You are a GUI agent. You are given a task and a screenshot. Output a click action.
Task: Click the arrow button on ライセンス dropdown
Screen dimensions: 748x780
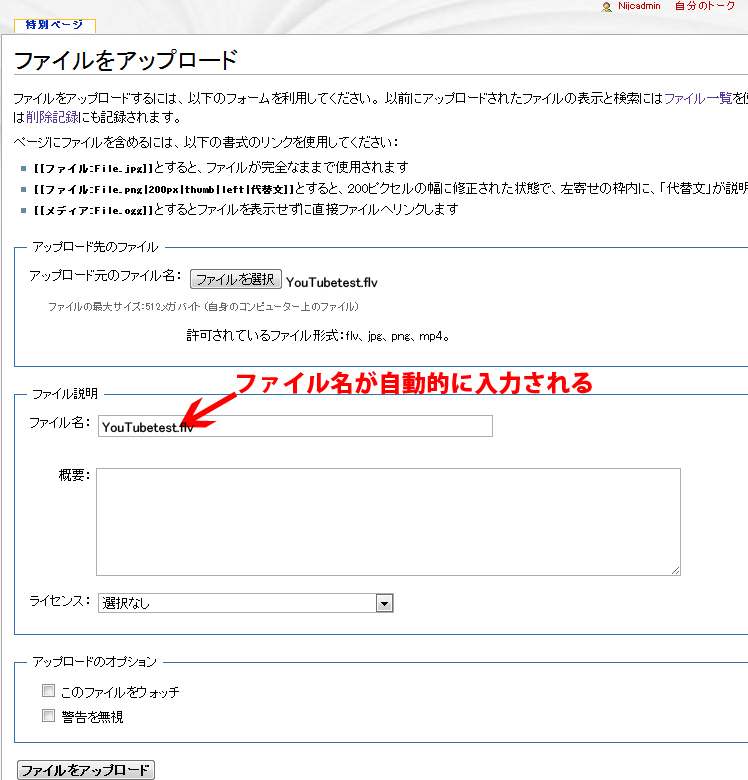[384, 603]
